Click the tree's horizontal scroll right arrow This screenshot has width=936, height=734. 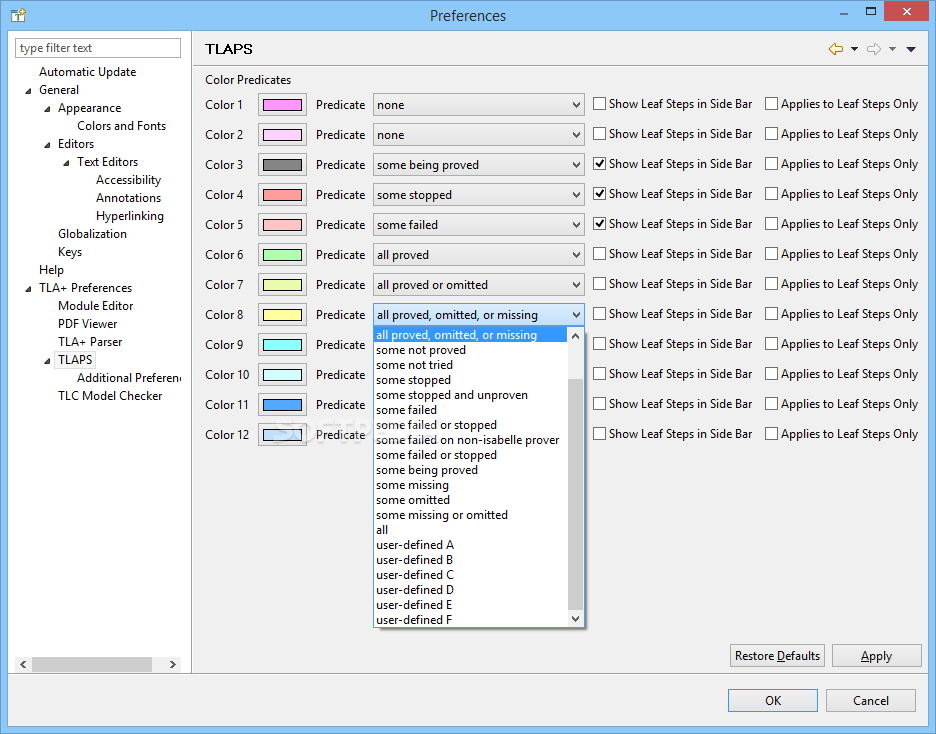[173, 665]
